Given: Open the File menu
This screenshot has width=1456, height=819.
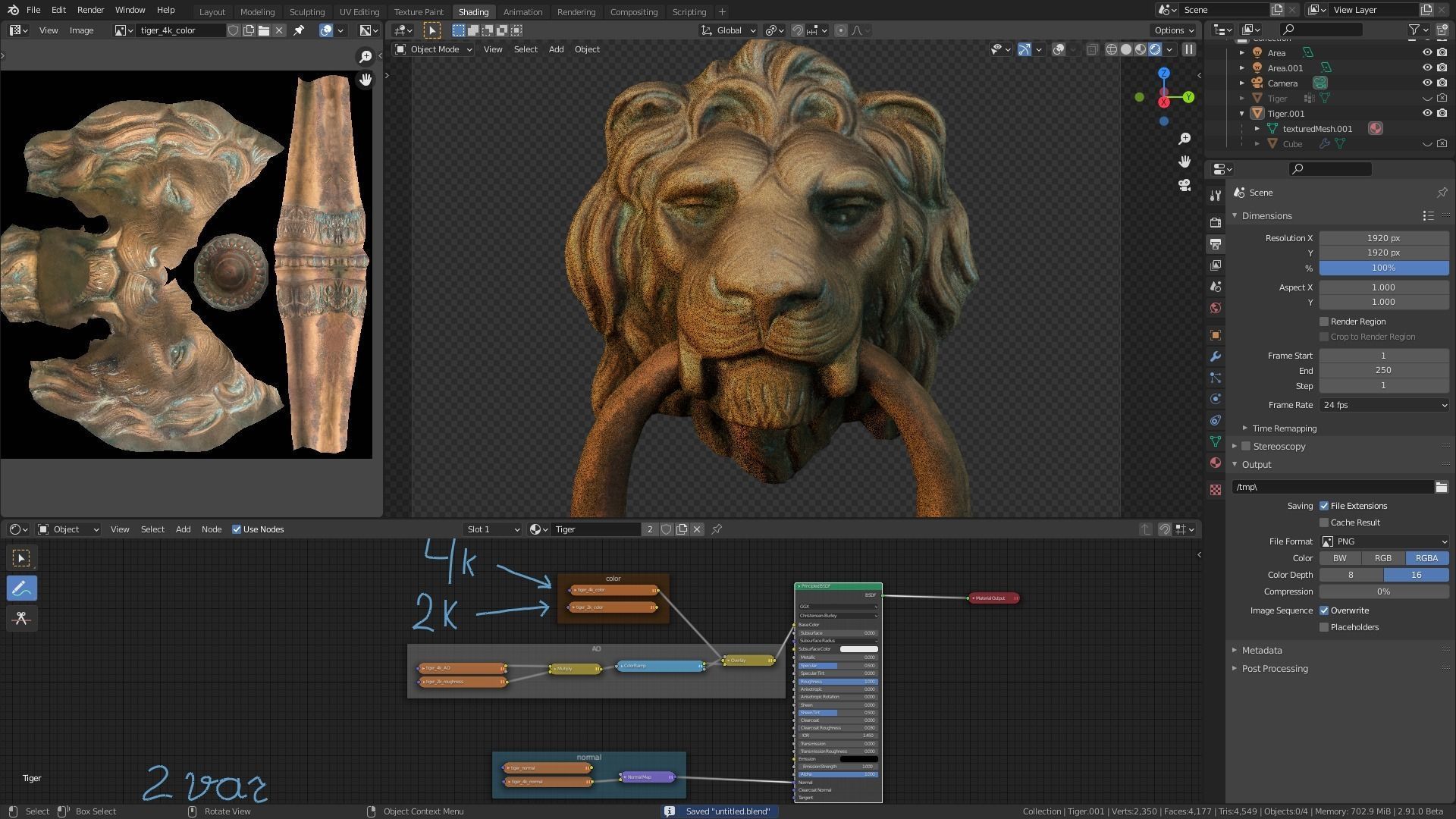Looking at the screenshot, I should point(33,10).
